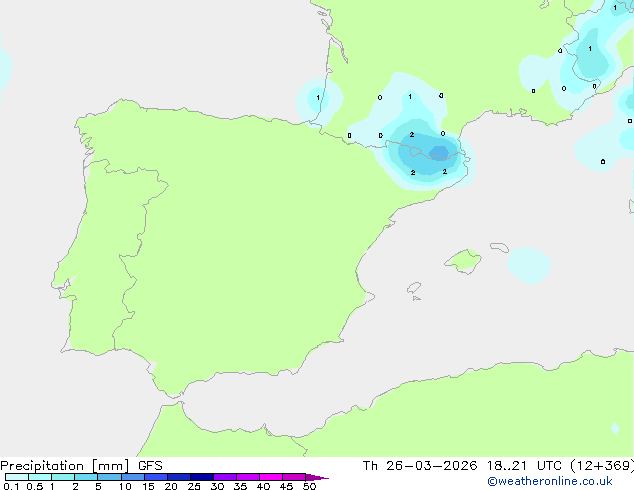Click the '50' legend scale label
The image size is (634, 490).
pyautogui.click(x=309, y=486)
